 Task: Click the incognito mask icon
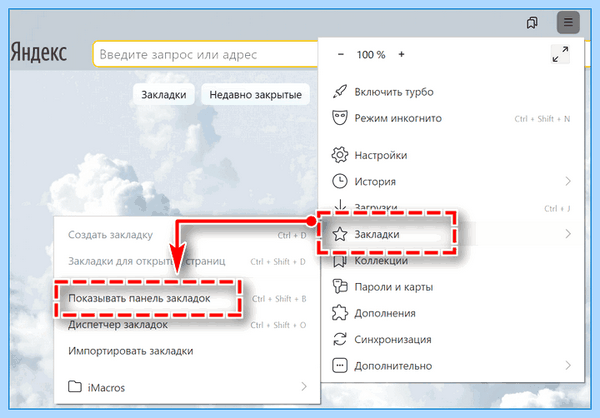pos(339,118)
